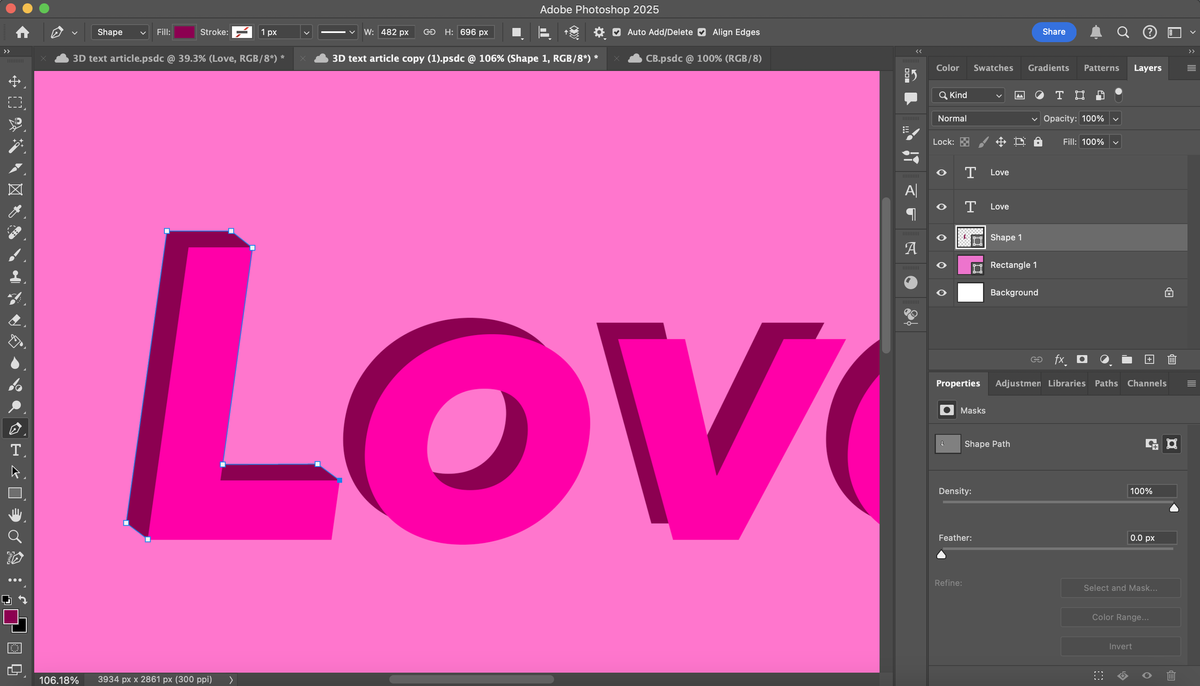Open the Opacity dropdown in Layers panel
This screenshot has width=1200, height=686.
coord(1115,118)
